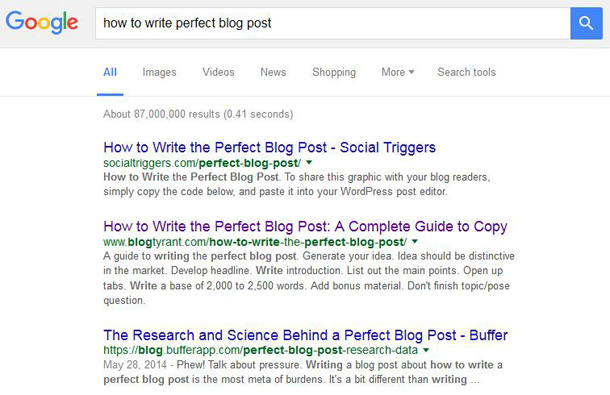Expand the arrow next to bufferapp.com URL
The image size is (610, 395).
tap(426, 350)
